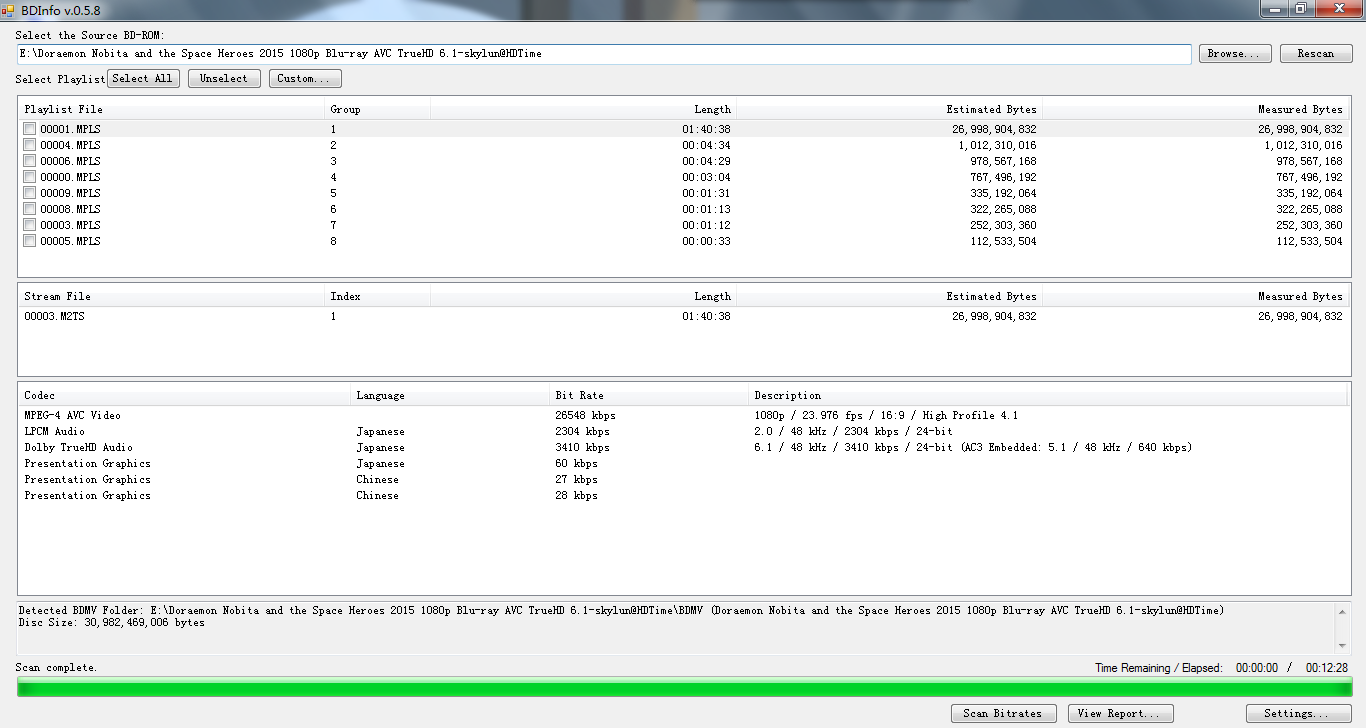Start Scan Bitrates
1366x728 pixels.
[1002, 713]
